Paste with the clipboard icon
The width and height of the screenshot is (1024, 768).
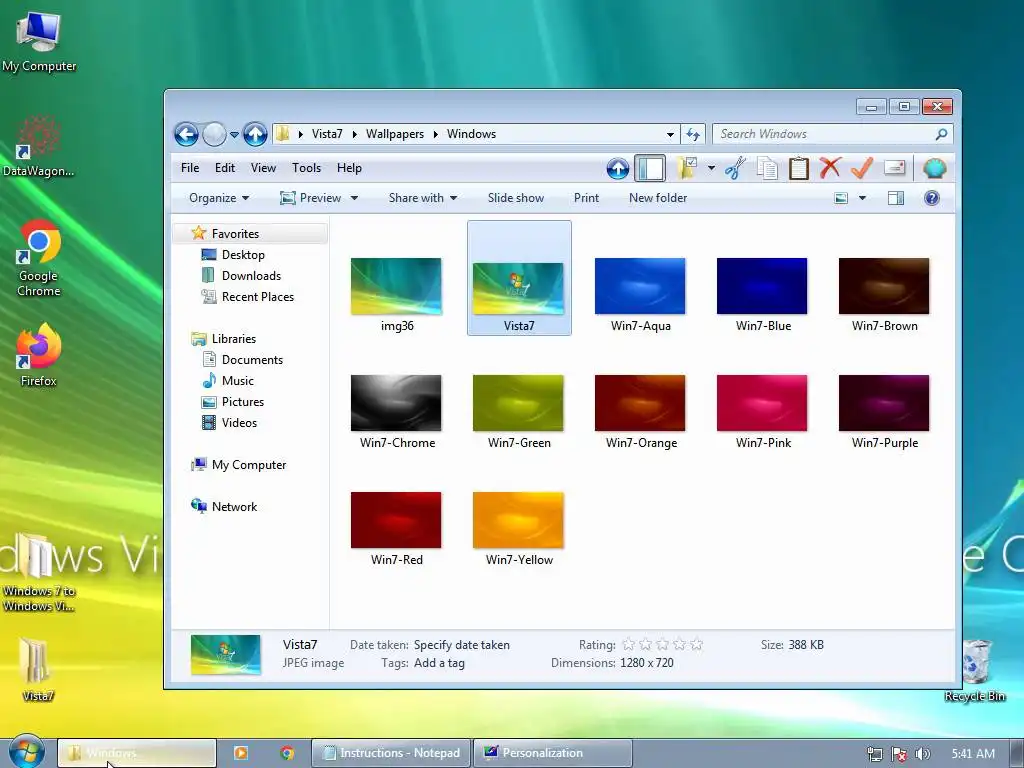point(799,168)
